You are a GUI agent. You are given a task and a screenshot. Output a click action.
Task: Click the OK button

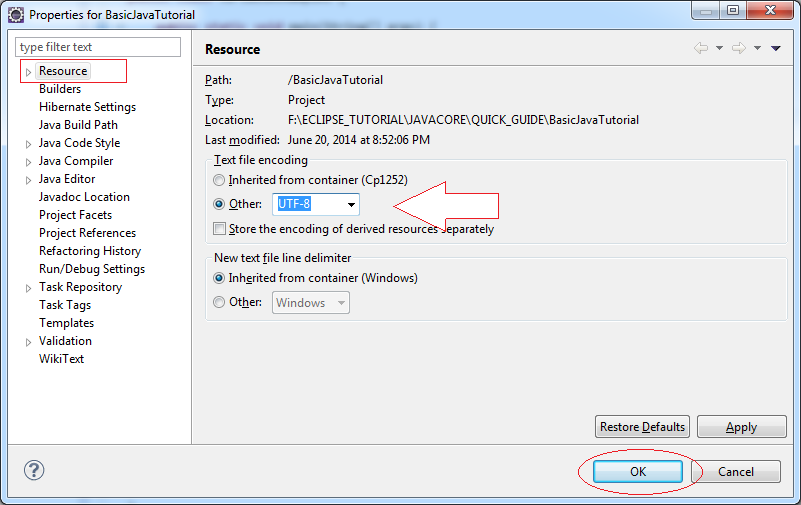[638, 471]
